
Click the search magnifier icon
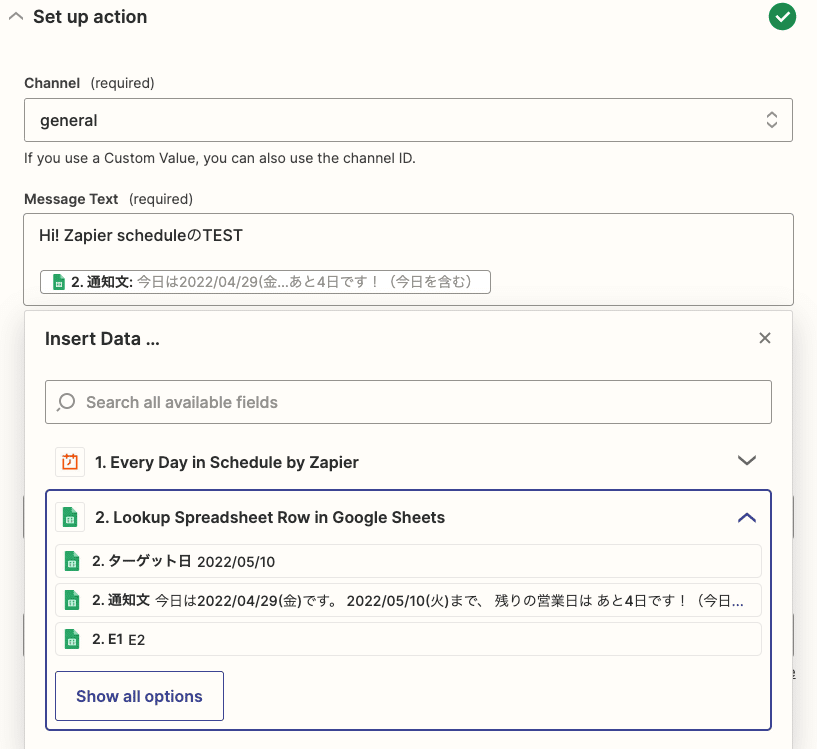(66, 402)
